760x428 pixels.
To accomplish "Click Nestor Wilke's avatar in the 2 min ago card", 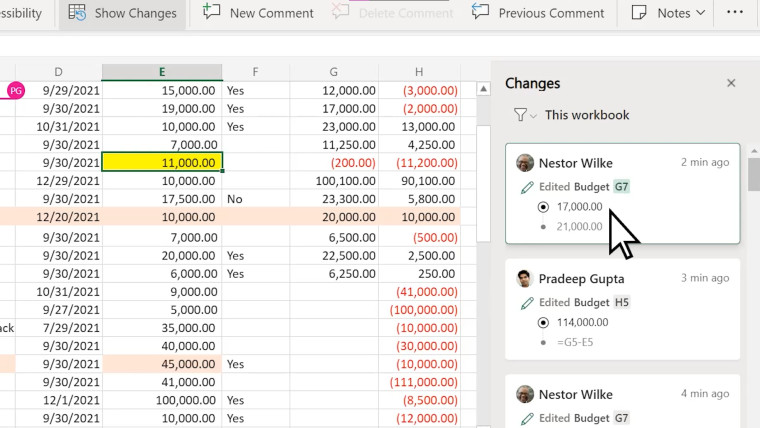I will (x=525, y=163).
